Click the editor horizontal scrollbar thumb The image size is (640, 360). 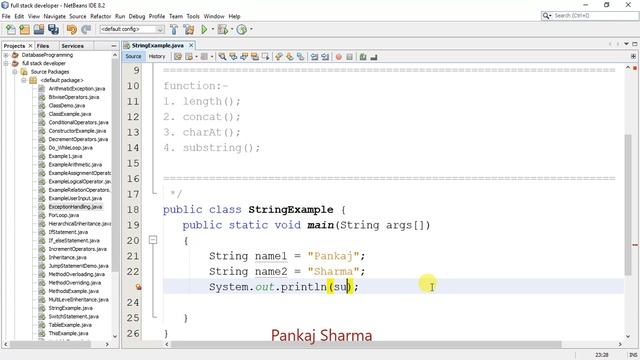click(x=366, y=344)
